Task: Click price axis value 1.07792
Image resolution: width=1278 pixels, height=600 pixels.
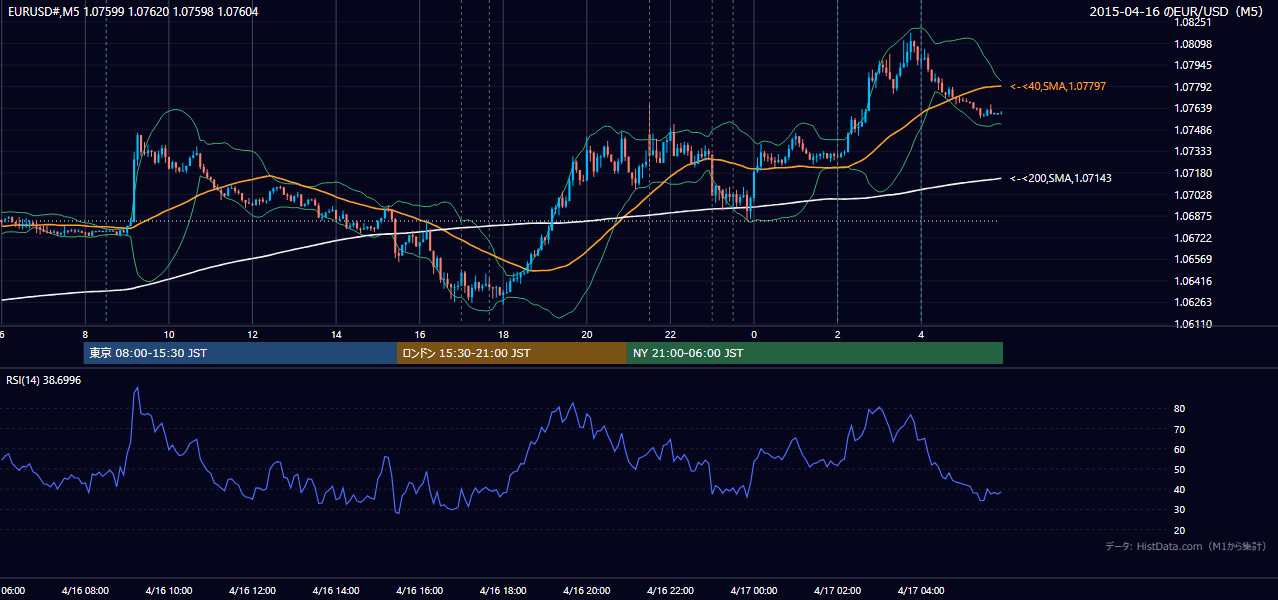Action: pos(1194,87)
